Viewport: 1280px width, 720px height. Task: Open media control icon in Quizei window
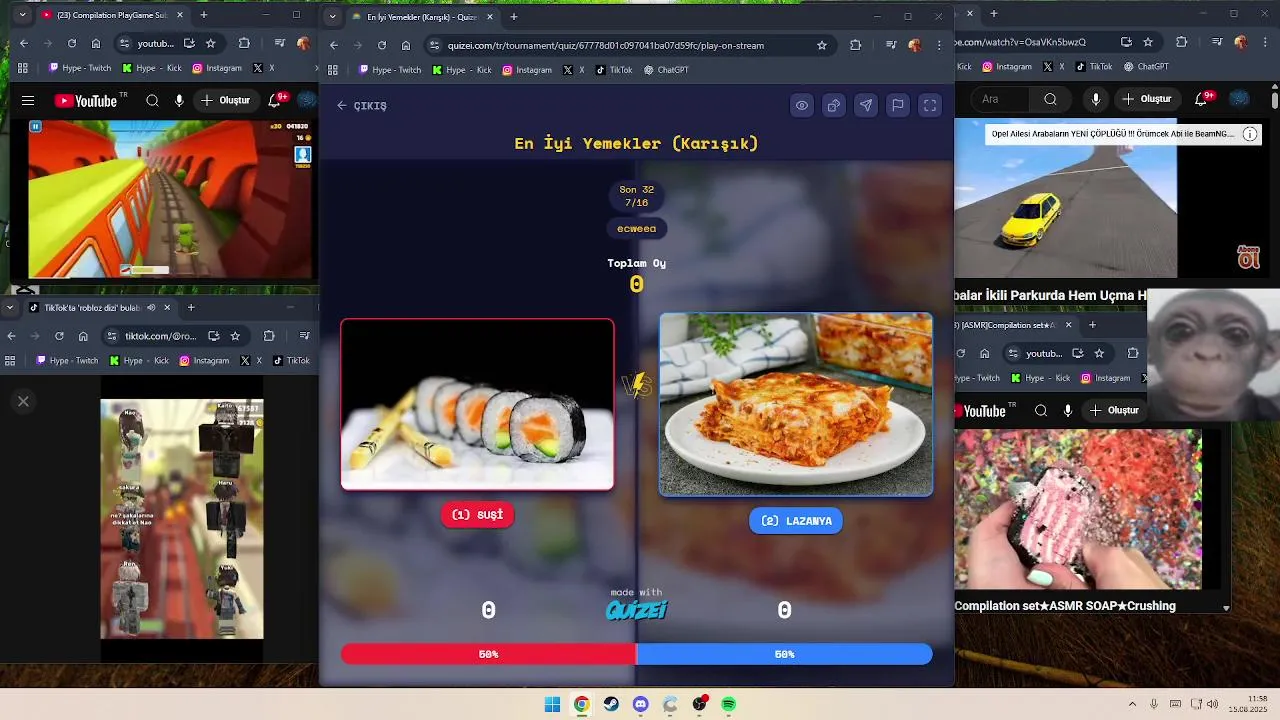[x=890, y=45]
